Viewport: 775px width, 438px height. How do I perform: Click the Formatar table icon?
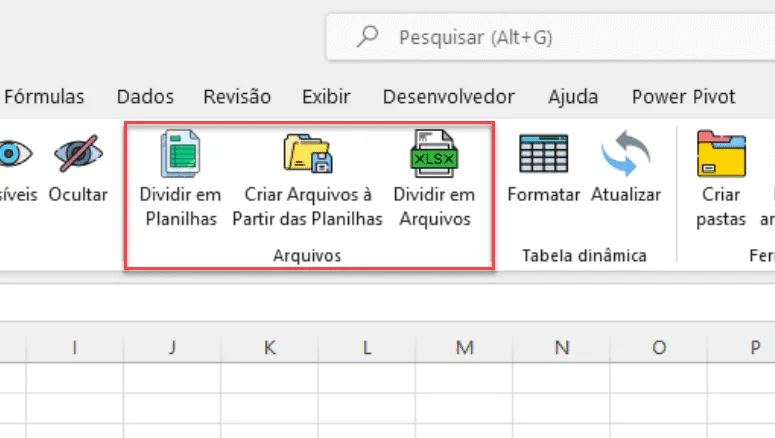544,153
